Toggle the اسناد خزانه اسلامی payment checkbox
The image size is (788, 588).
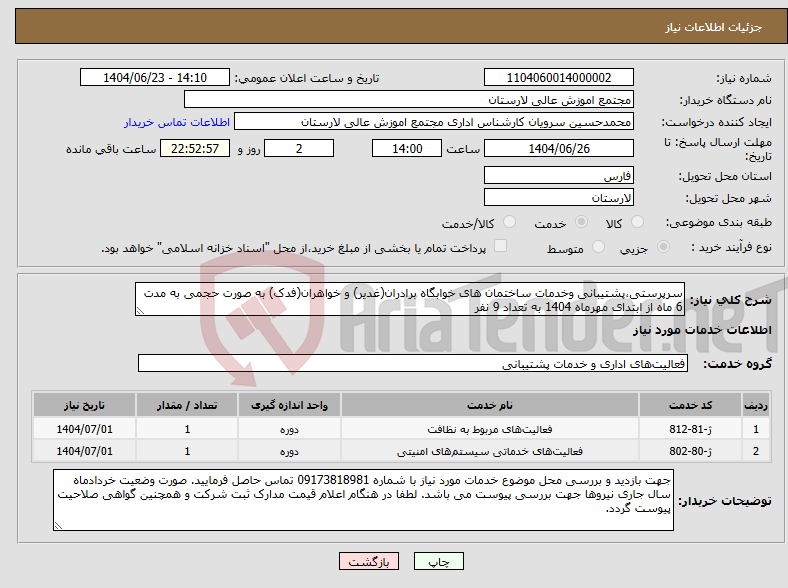tap(500, 246)
